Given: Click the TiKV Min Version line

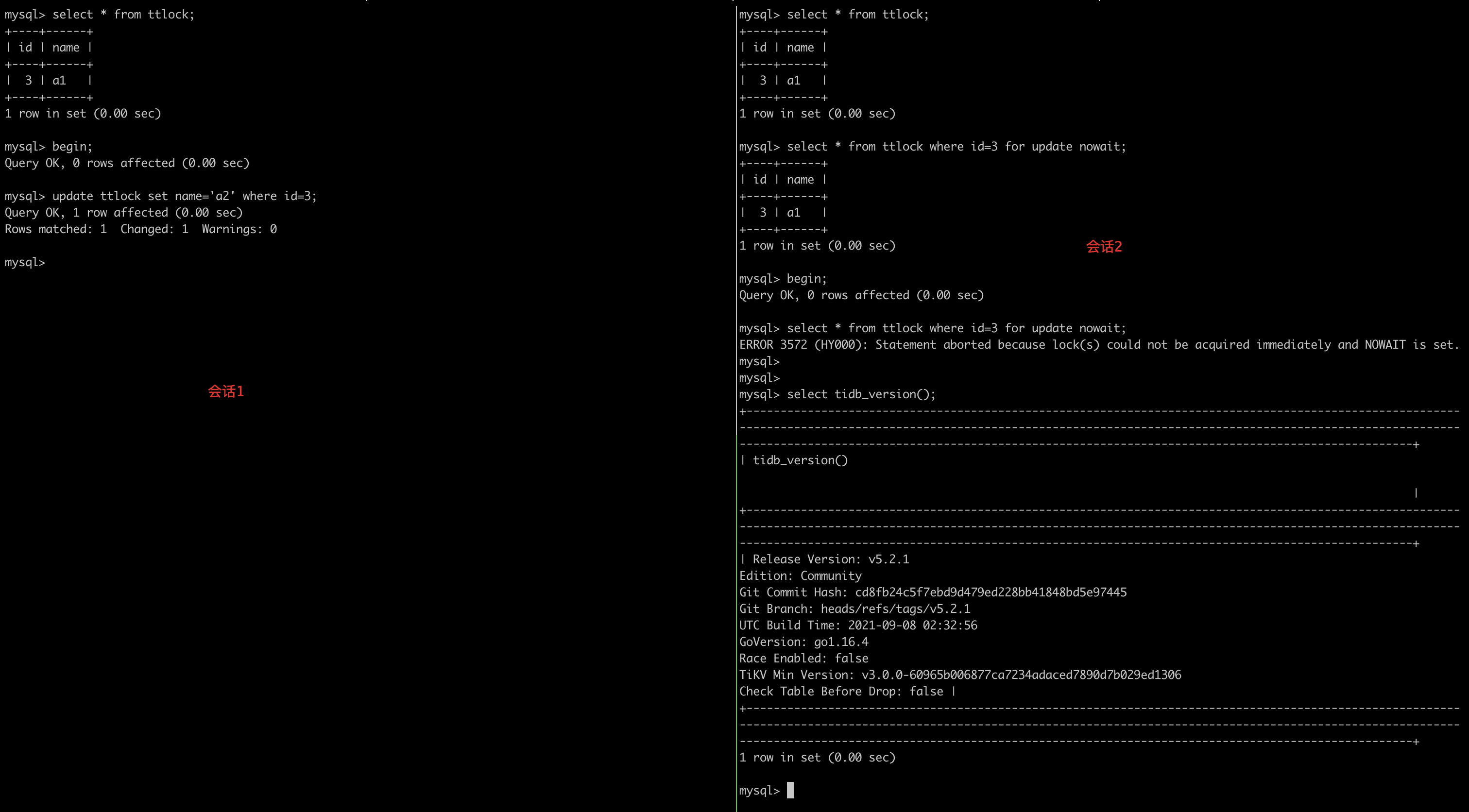Looking at the screenshot, I should pos(960,675).
